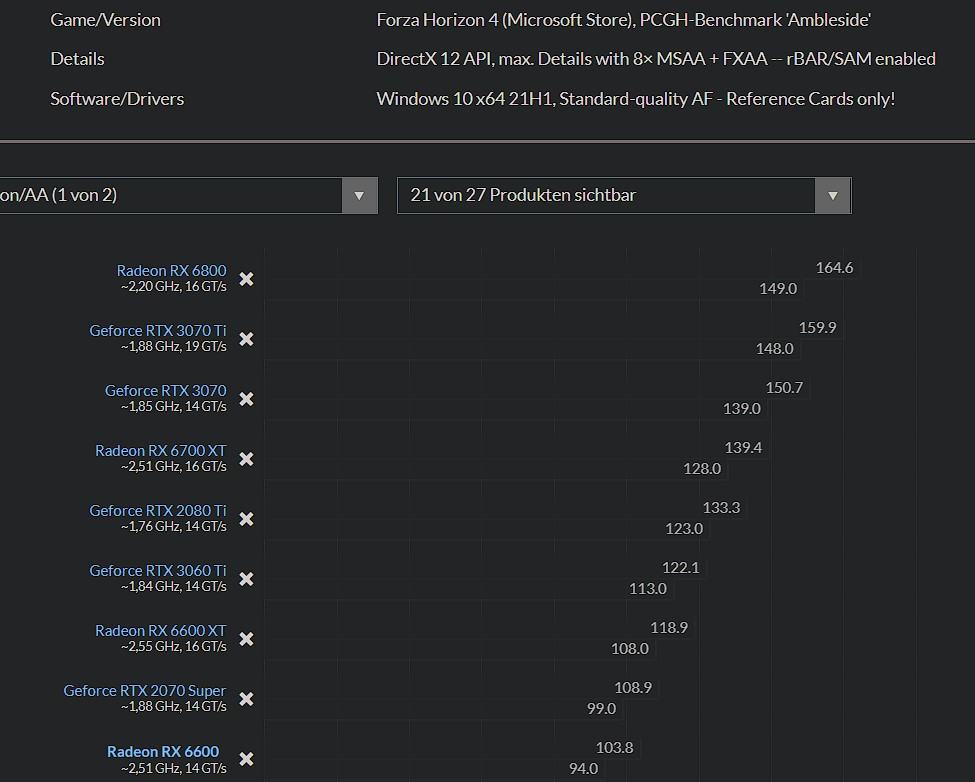Select the 123.0 value of RTX 2080 Ti
The width and height of the screenshot is (975, 782).
684,528
